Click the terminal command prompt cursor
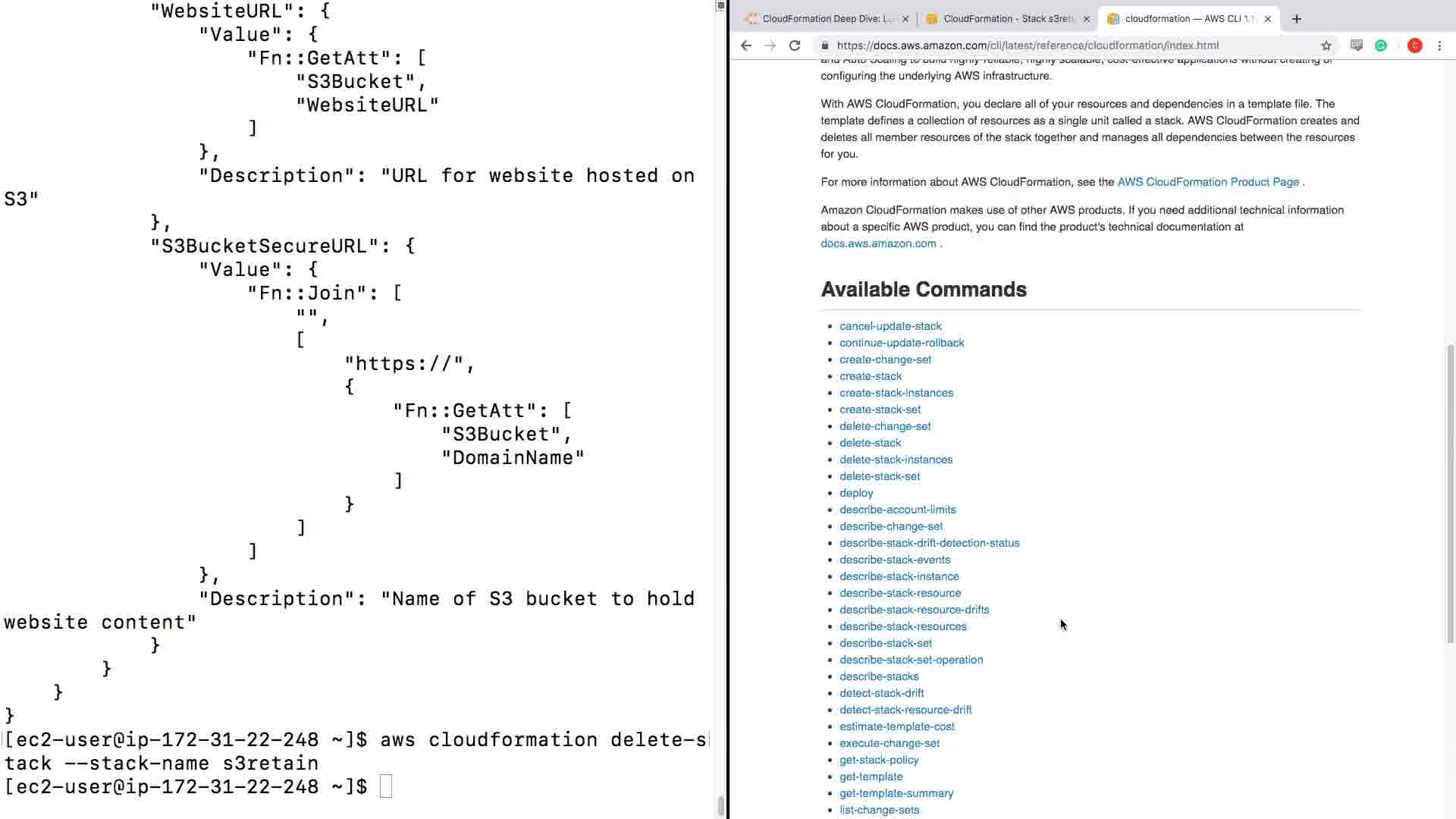 coord(386,786)
